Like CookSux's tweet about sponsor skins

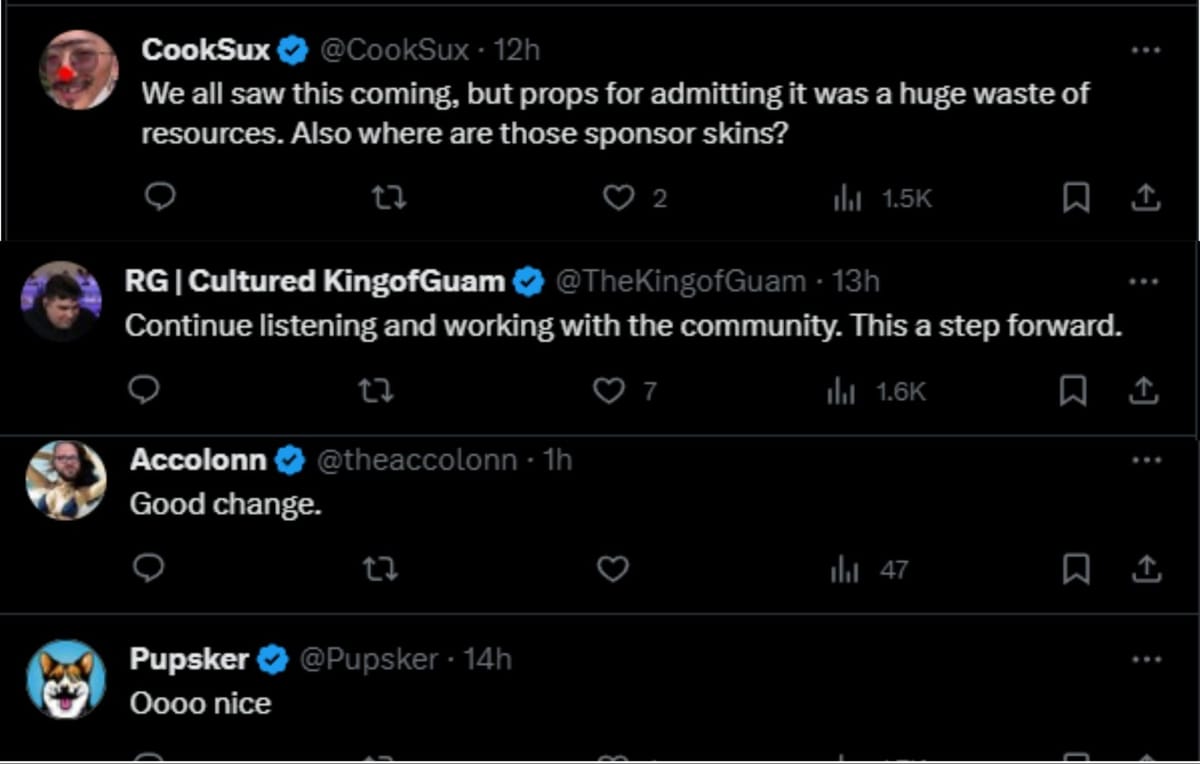point(619,198)
